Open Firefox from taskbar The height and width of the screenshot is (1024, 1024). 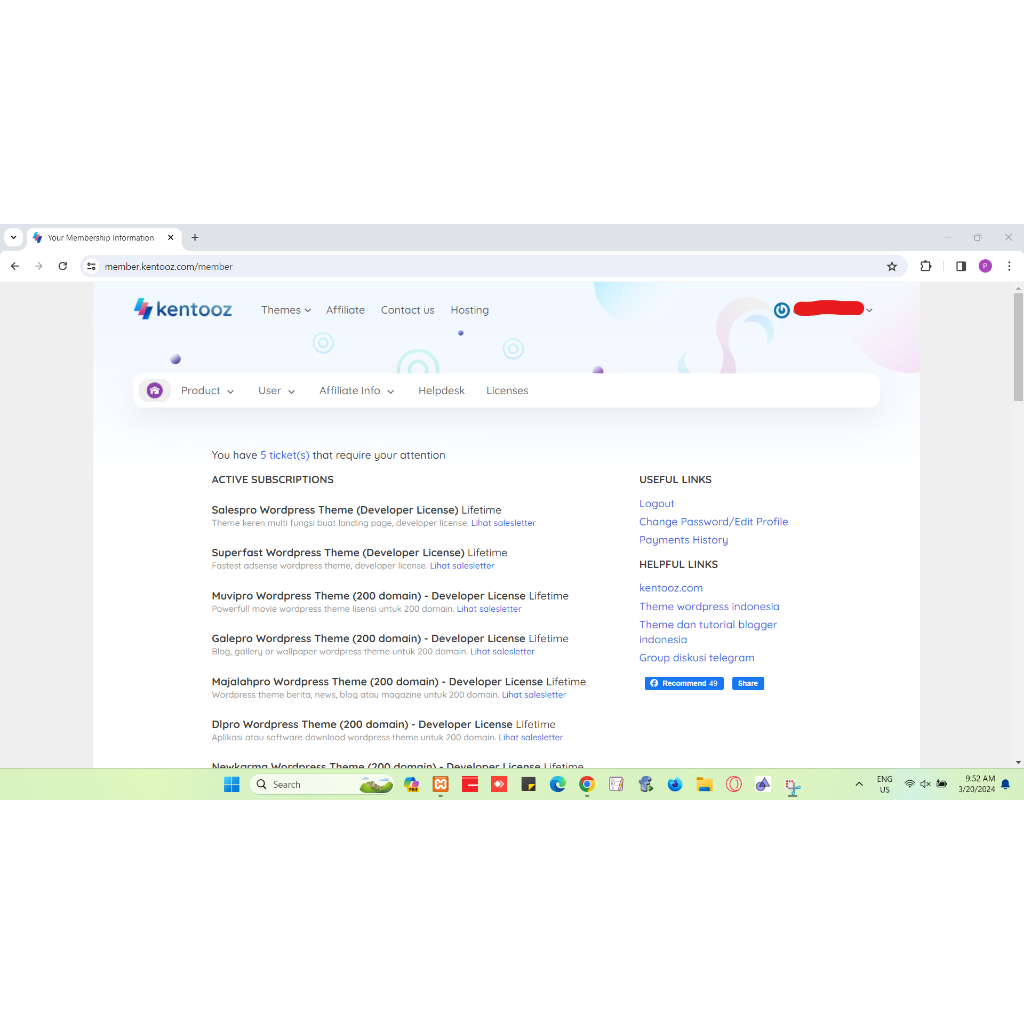[x=675, y=784]
